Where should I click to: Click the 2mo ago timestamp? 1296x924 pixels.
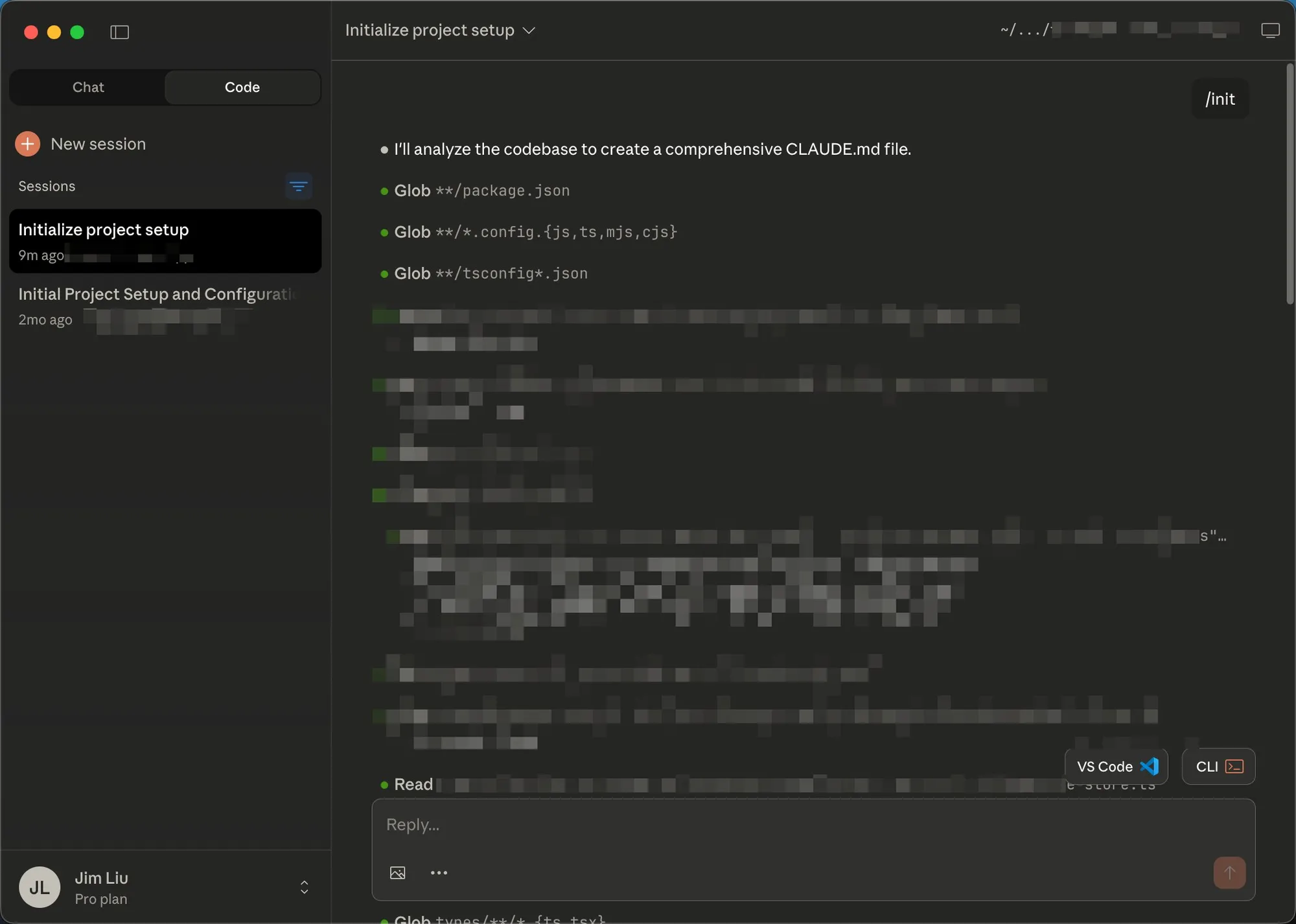pyautogui.click(x=45, y=320)
